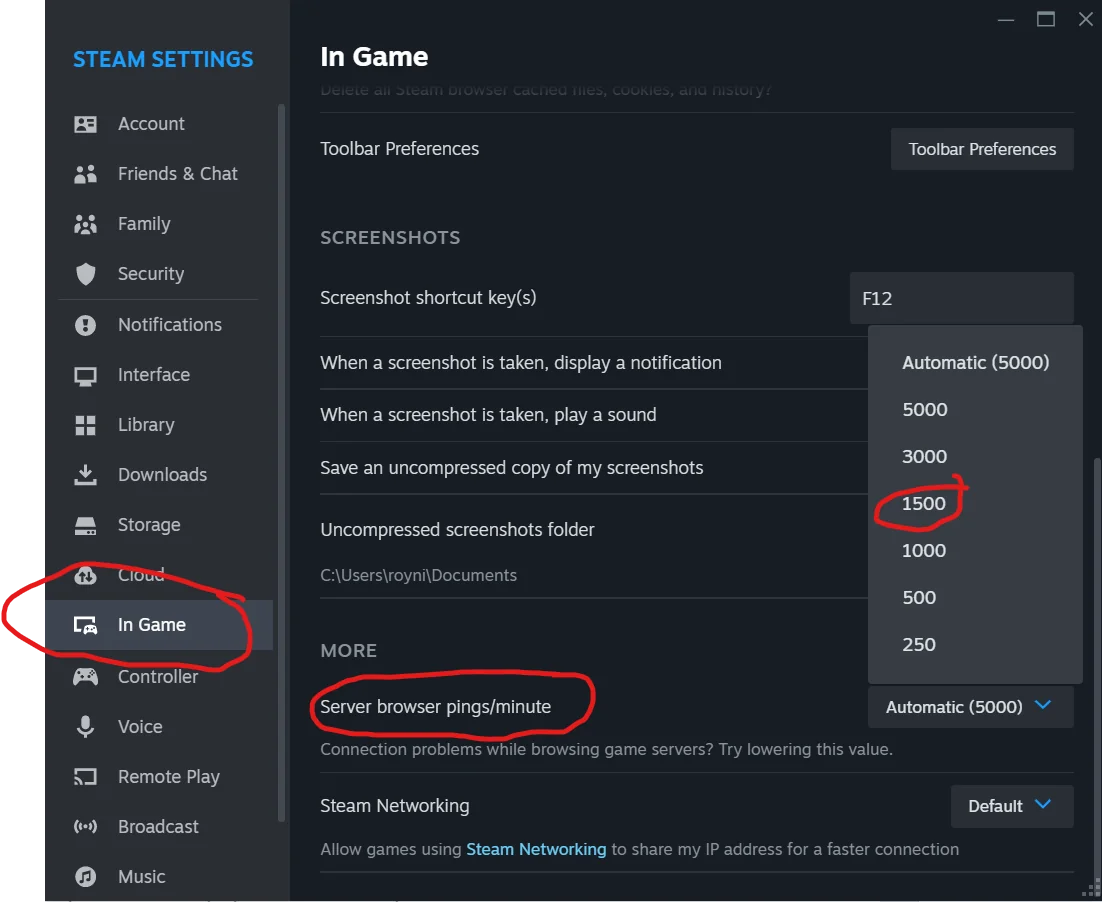
Task: Click the Toolbar Preferences button
Action: 982,149
